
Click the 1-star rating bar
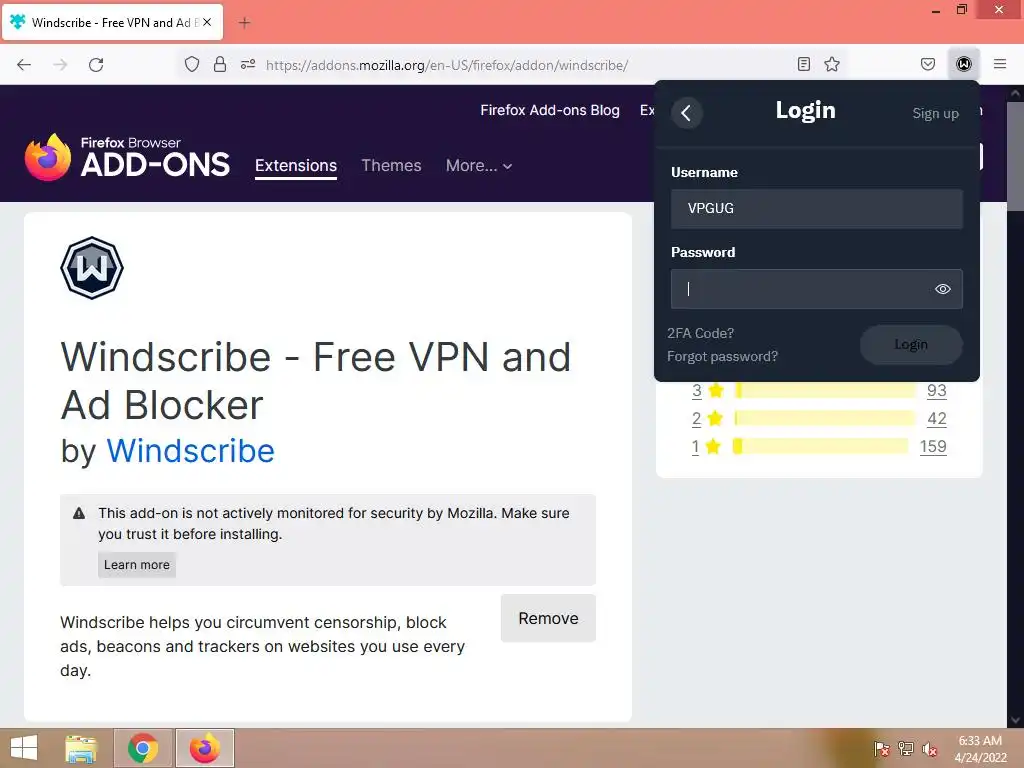coord(820,446)
